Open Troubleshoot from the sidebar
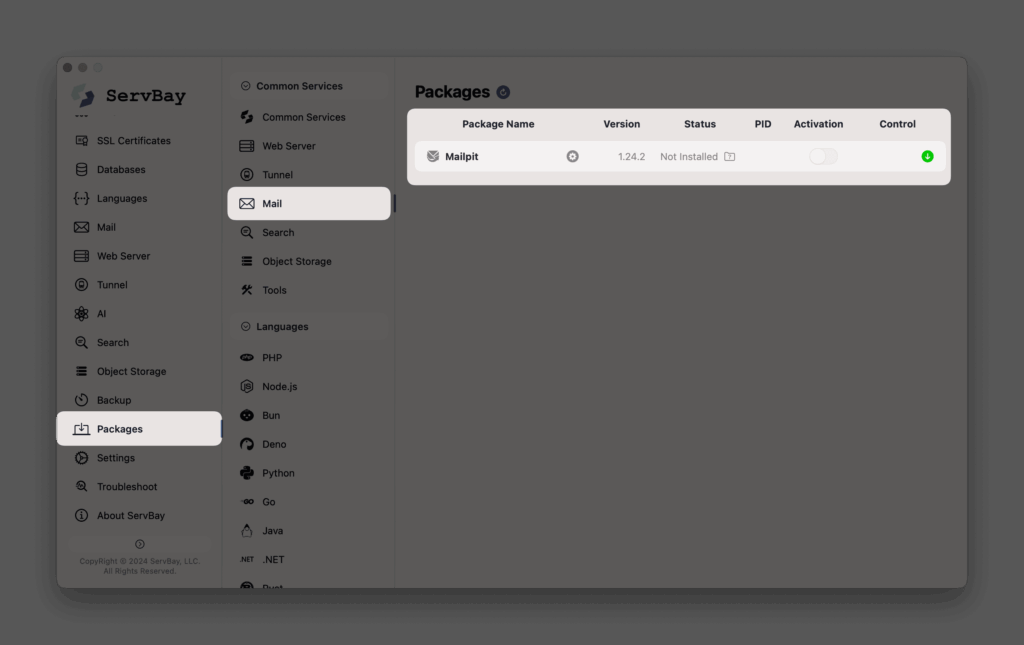Screen dimensions: 1024x645 (126, 487)
